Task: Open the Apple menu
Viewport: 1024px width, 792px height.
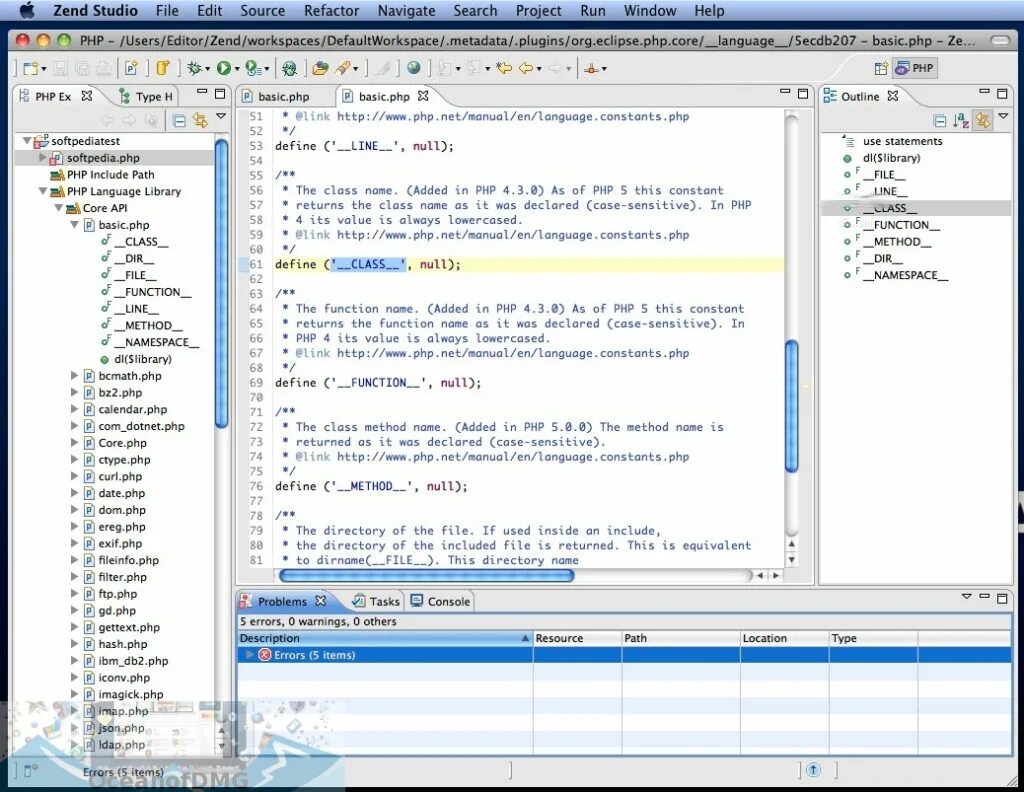Action: (27, 10)
